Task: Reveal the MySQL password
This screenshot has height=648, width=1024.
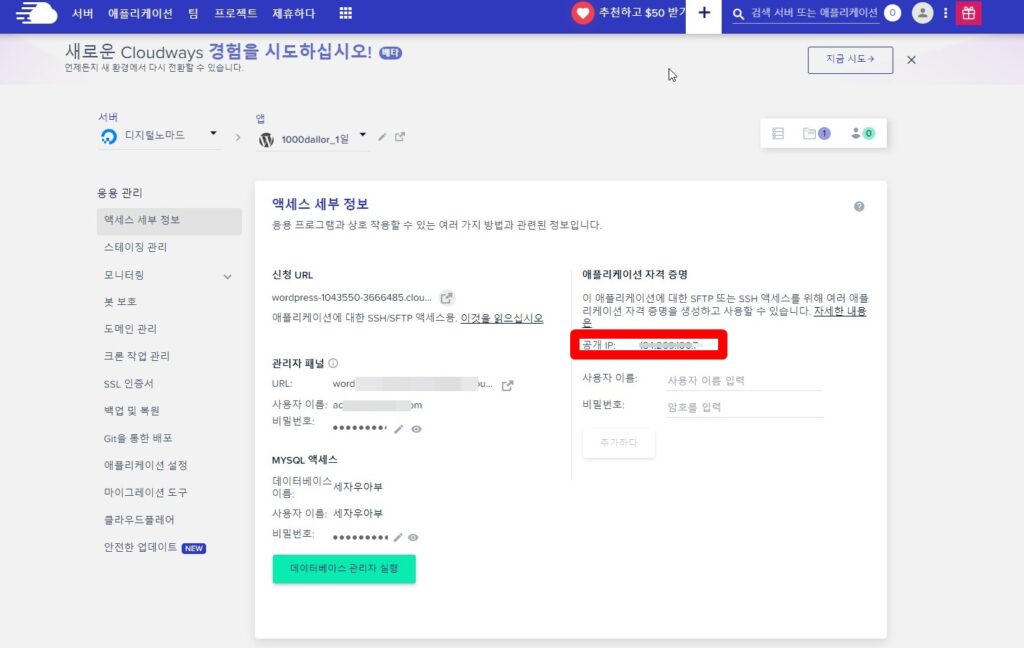Action: [x=413, y=538]
